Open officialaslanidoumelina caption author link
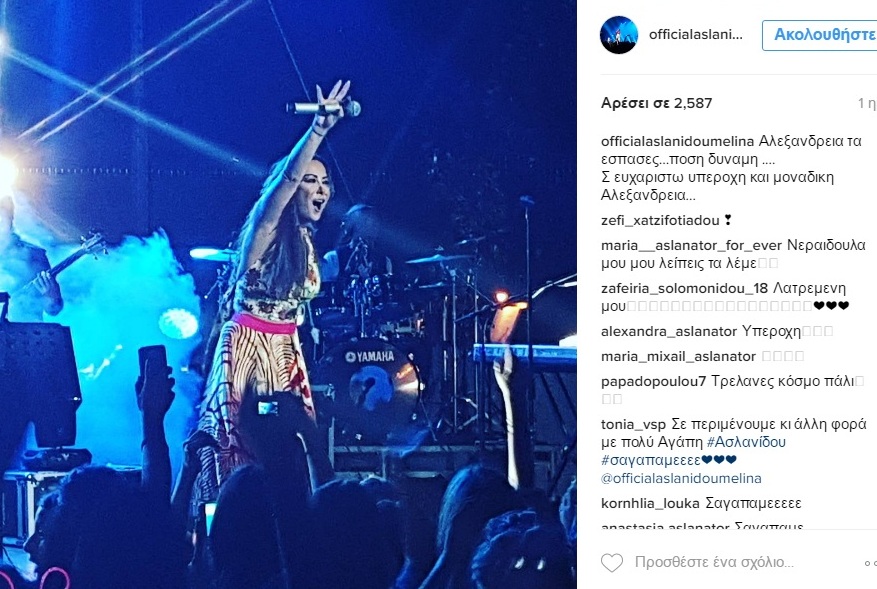 click(x=677, y=142)
